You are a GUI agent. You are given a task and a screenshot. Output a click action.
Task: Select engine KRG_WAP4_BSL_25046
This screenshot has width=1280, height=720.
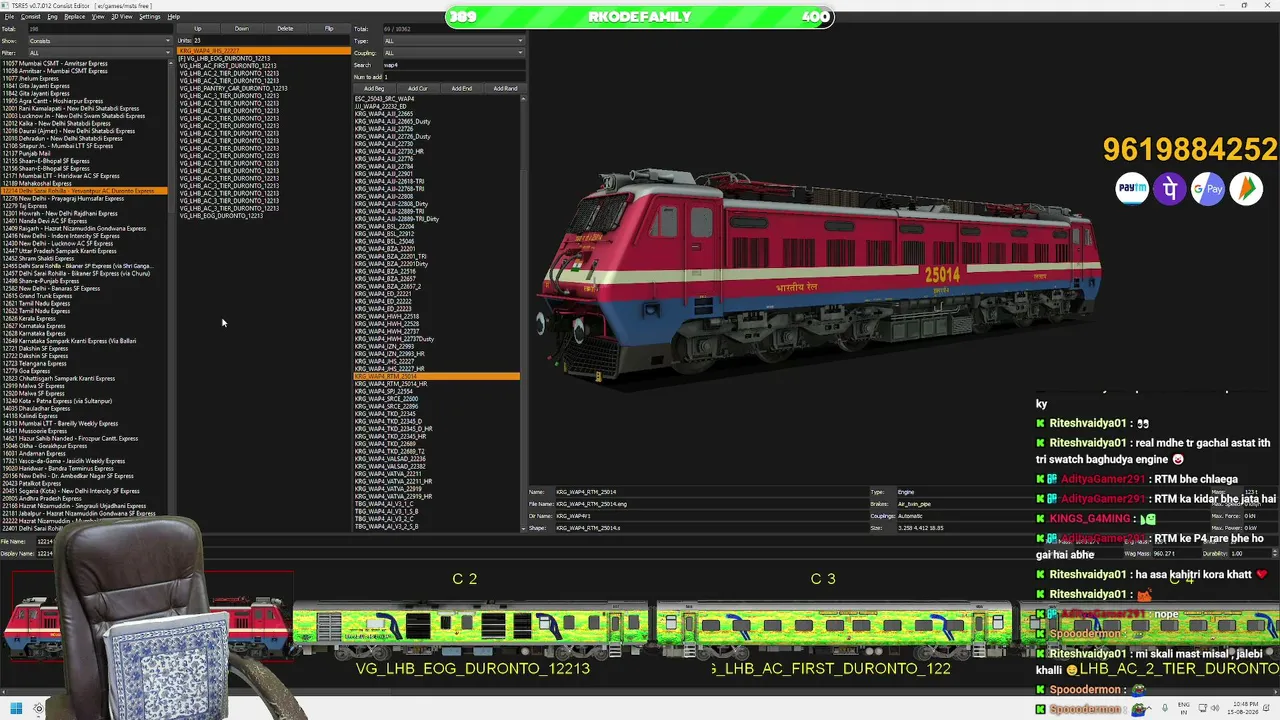point(437,242)
